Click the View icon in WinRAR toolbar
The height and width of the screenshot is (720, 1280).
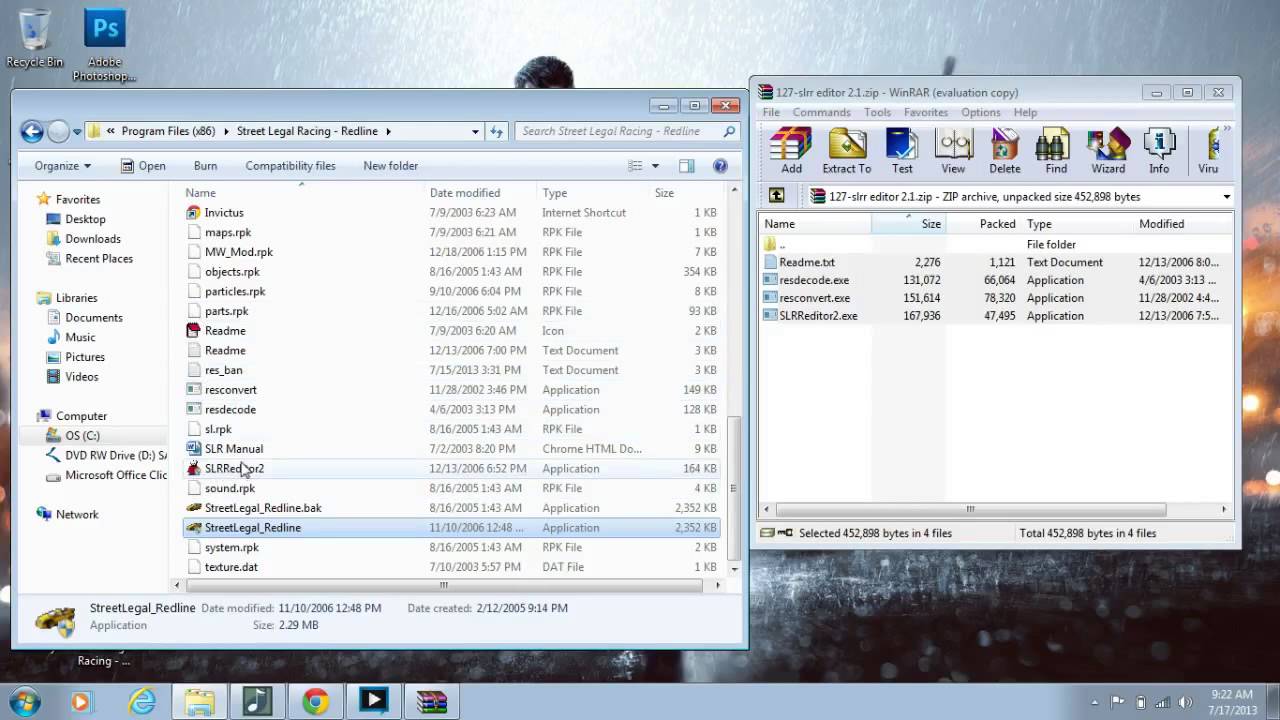coord(953,152)
